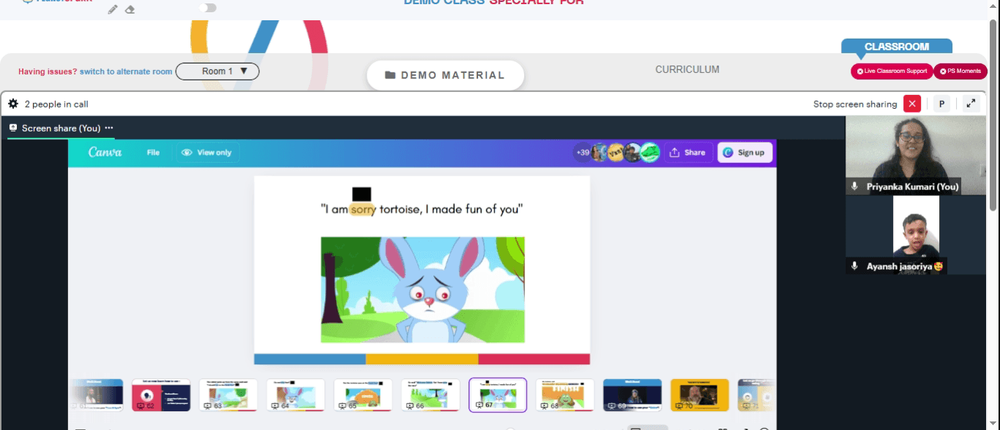Click the screen share monitor icon
The height and width of the screenshot is (430, 1000).
[x=13, y=128]
